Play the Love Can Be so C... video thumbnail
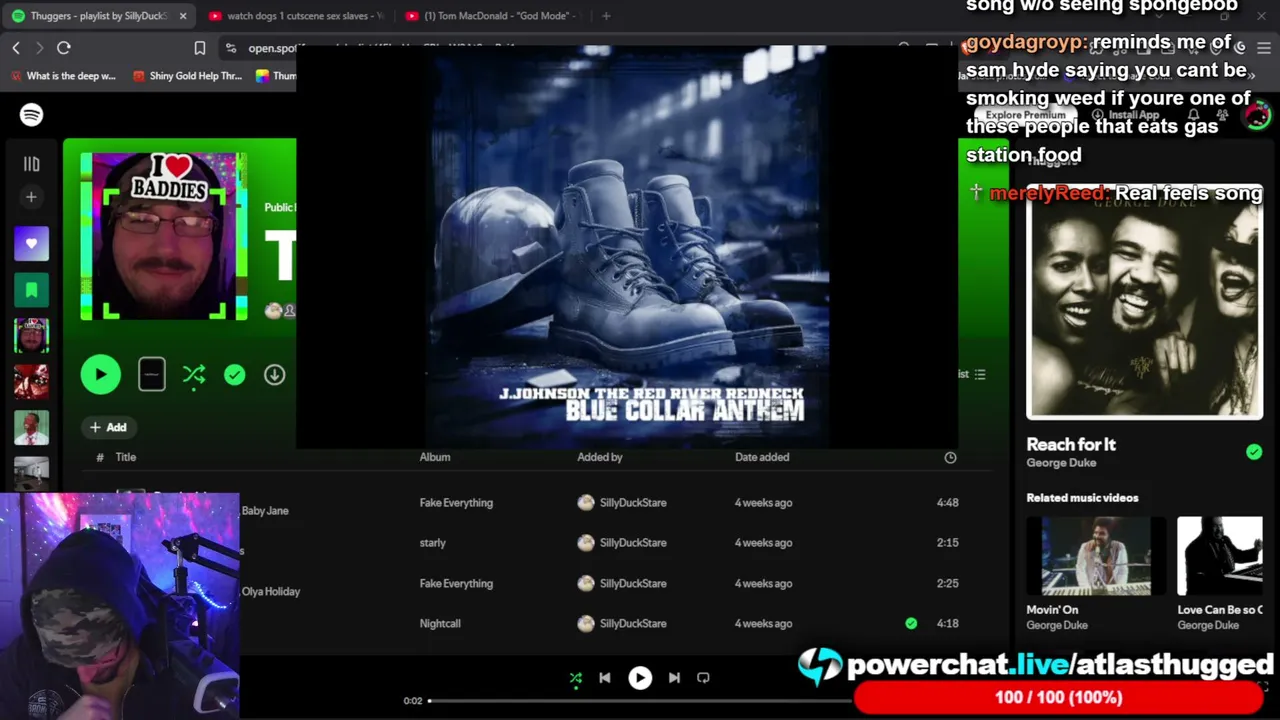The image size is (1280, 720). tap(1220, 556)
